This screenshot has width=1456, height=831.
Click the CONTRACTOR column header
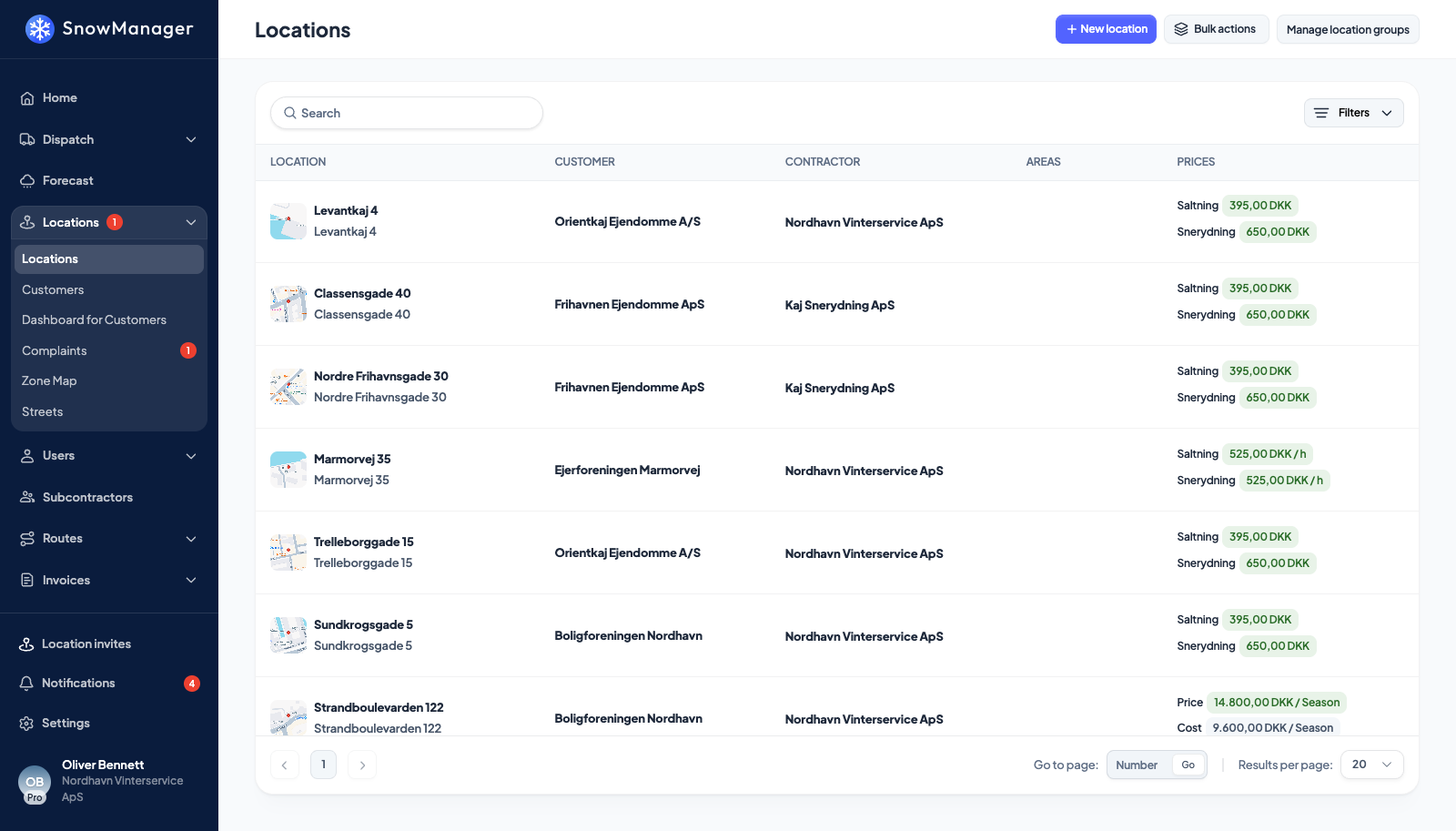tap(823, 162)
